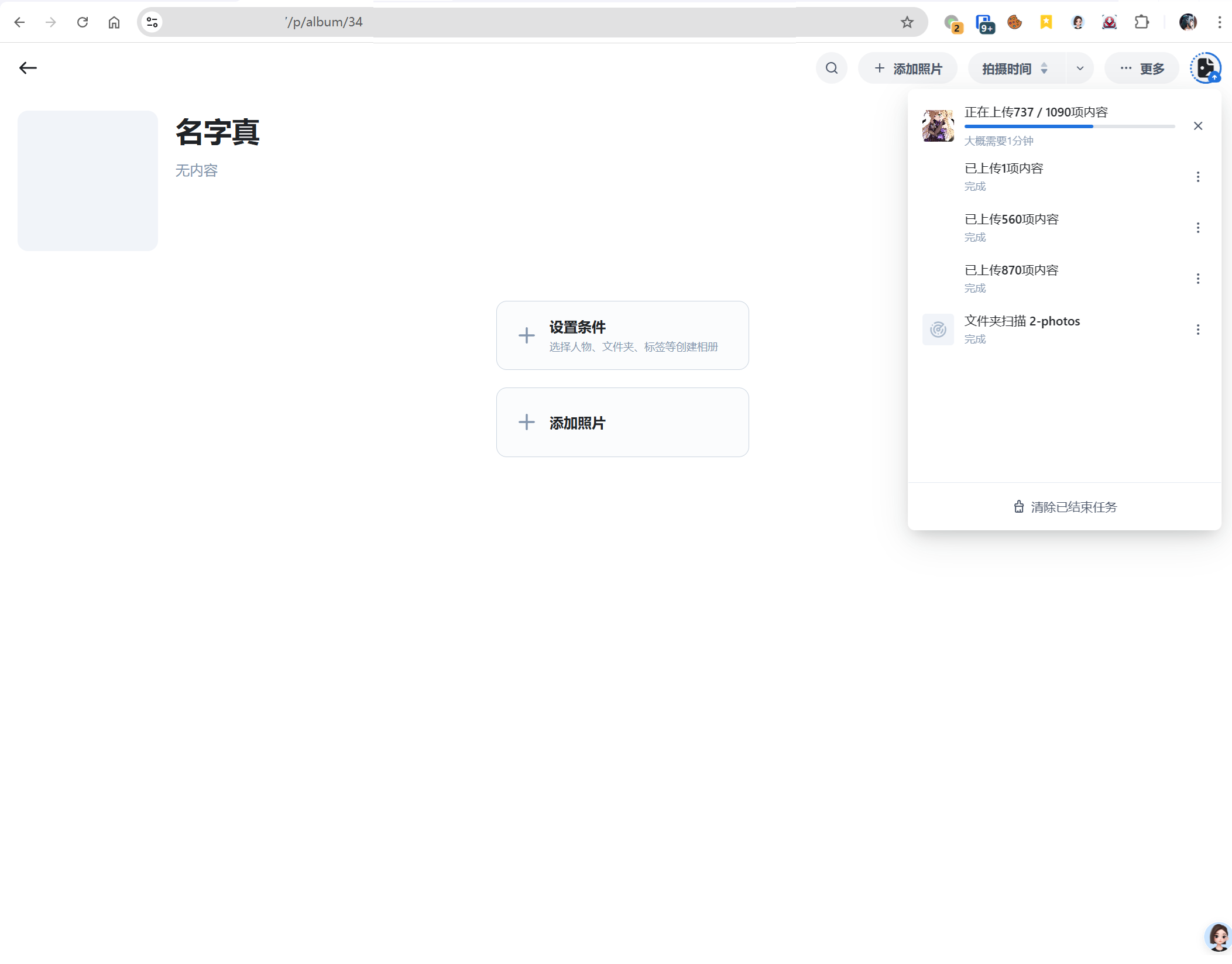Open the upload task status icon
The image size is (1232, 964).
tap(1205, 68)
